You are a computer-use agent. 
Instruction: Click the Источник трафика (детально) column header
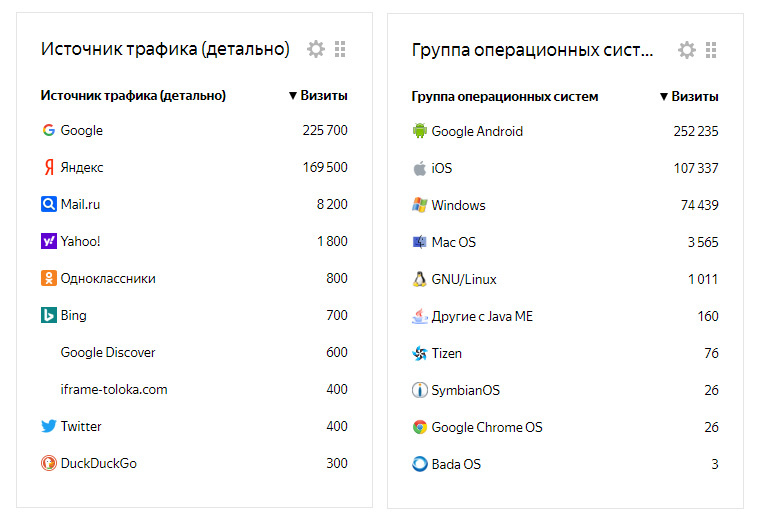pyautogui.click(x=133, y=96)
